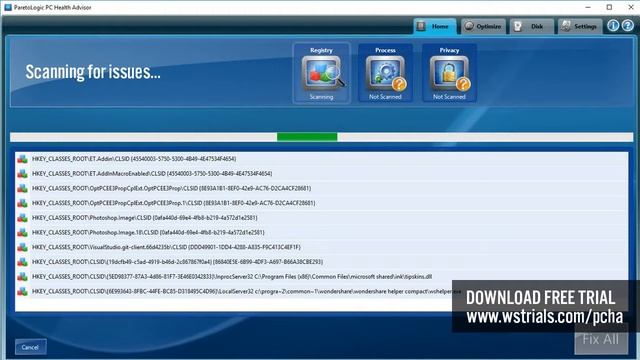Select the Privacy lock icon
Viewport: 640px width, 360px height.
coord(449,73)
